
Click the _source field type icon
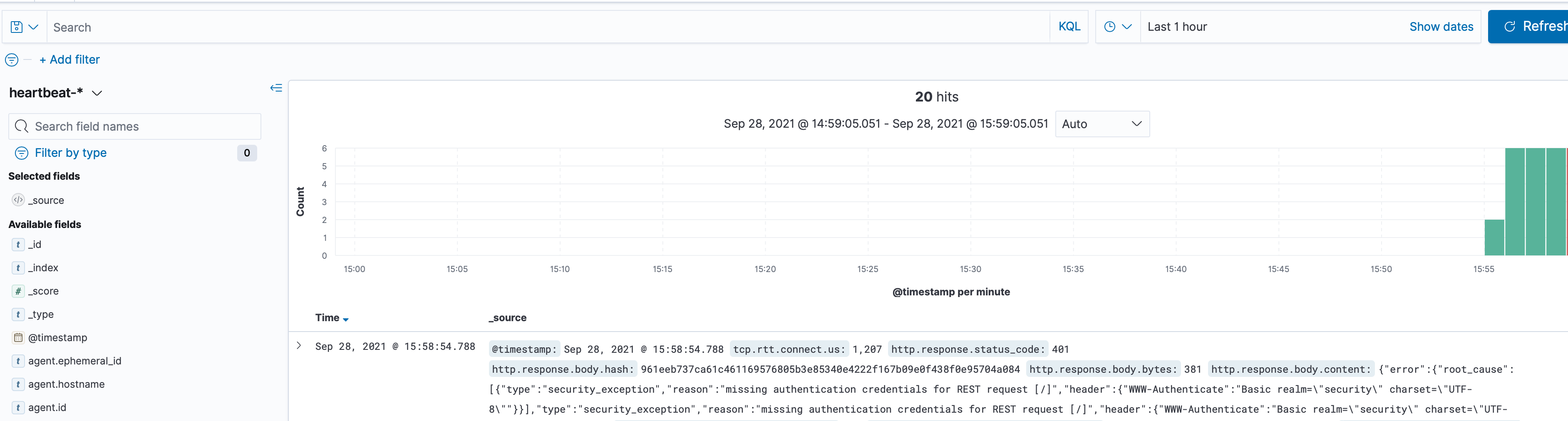coord(18,200)
